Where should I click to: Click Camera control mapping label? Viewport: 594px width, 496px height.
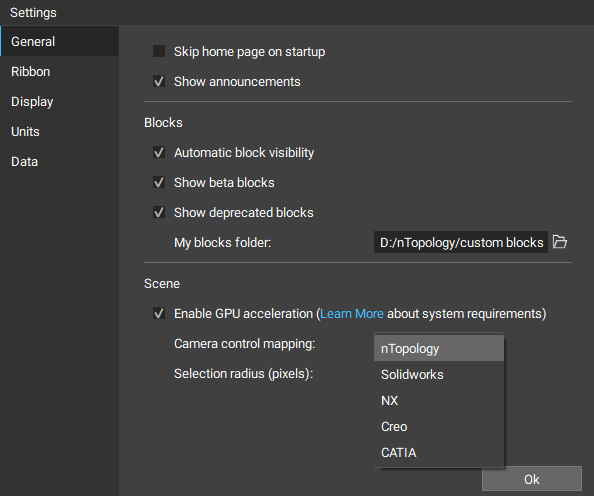(244, 344)
